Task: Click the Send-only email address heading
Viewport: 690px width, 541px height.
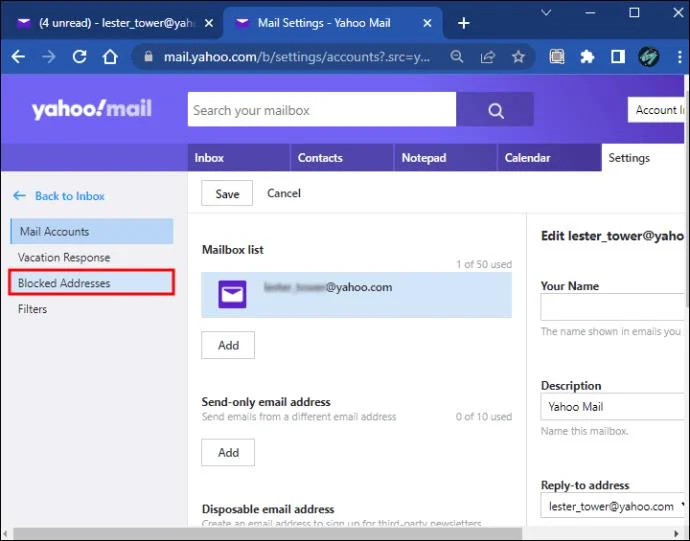Action: [x=266, y=401]
